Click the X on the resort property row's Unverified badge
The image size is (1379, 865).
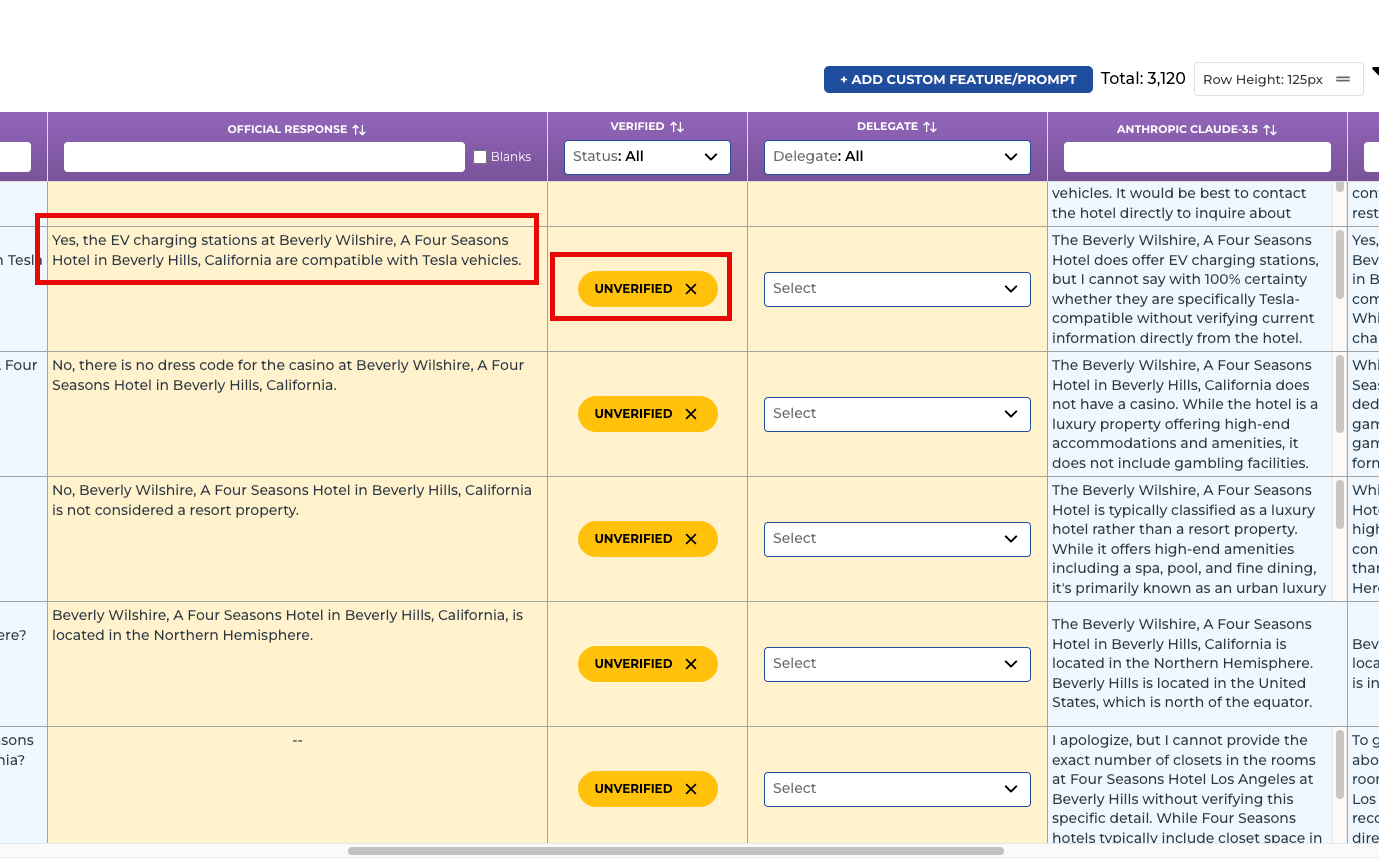pos(691,539)
